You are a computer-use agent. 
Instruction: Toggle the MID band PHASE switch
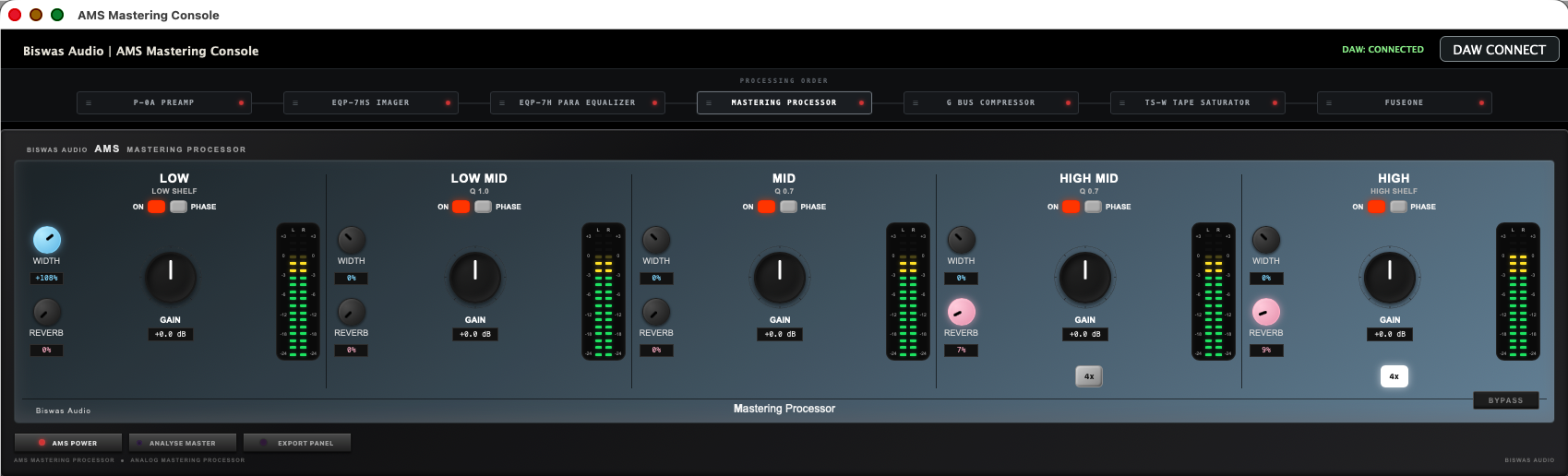(788, 207)
